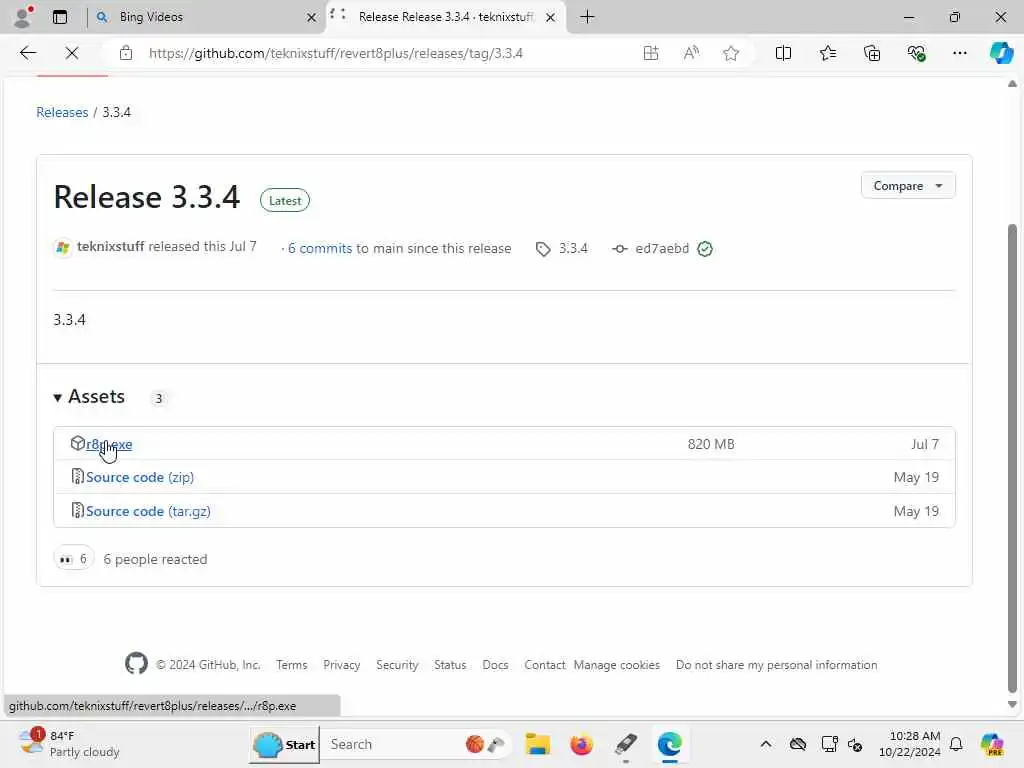Open the Favorites list icon

pos(827,53)
